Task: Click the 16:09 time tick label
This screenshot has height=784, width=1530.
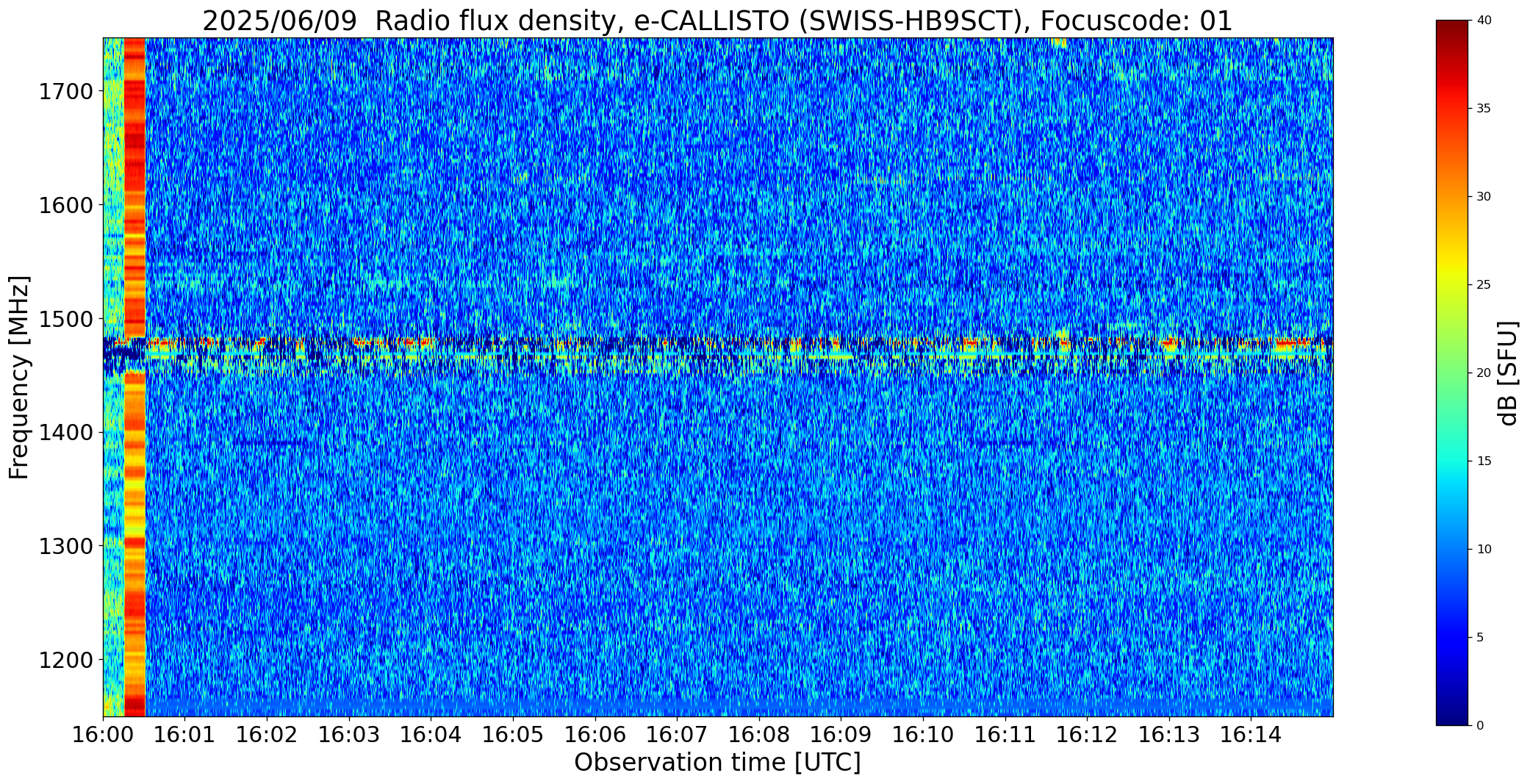Action: pos(841,735)
